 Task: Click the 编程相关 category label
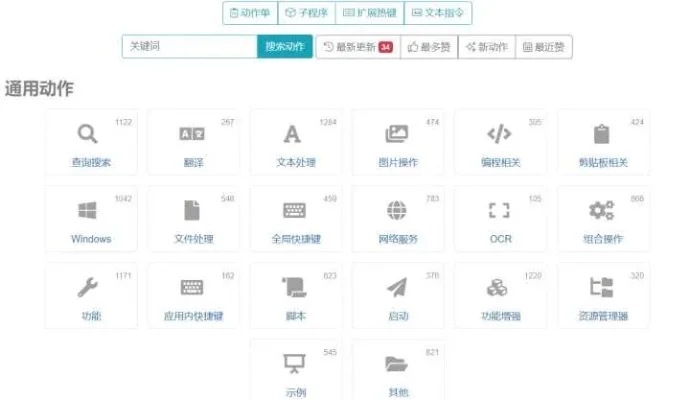click(501, 162)
